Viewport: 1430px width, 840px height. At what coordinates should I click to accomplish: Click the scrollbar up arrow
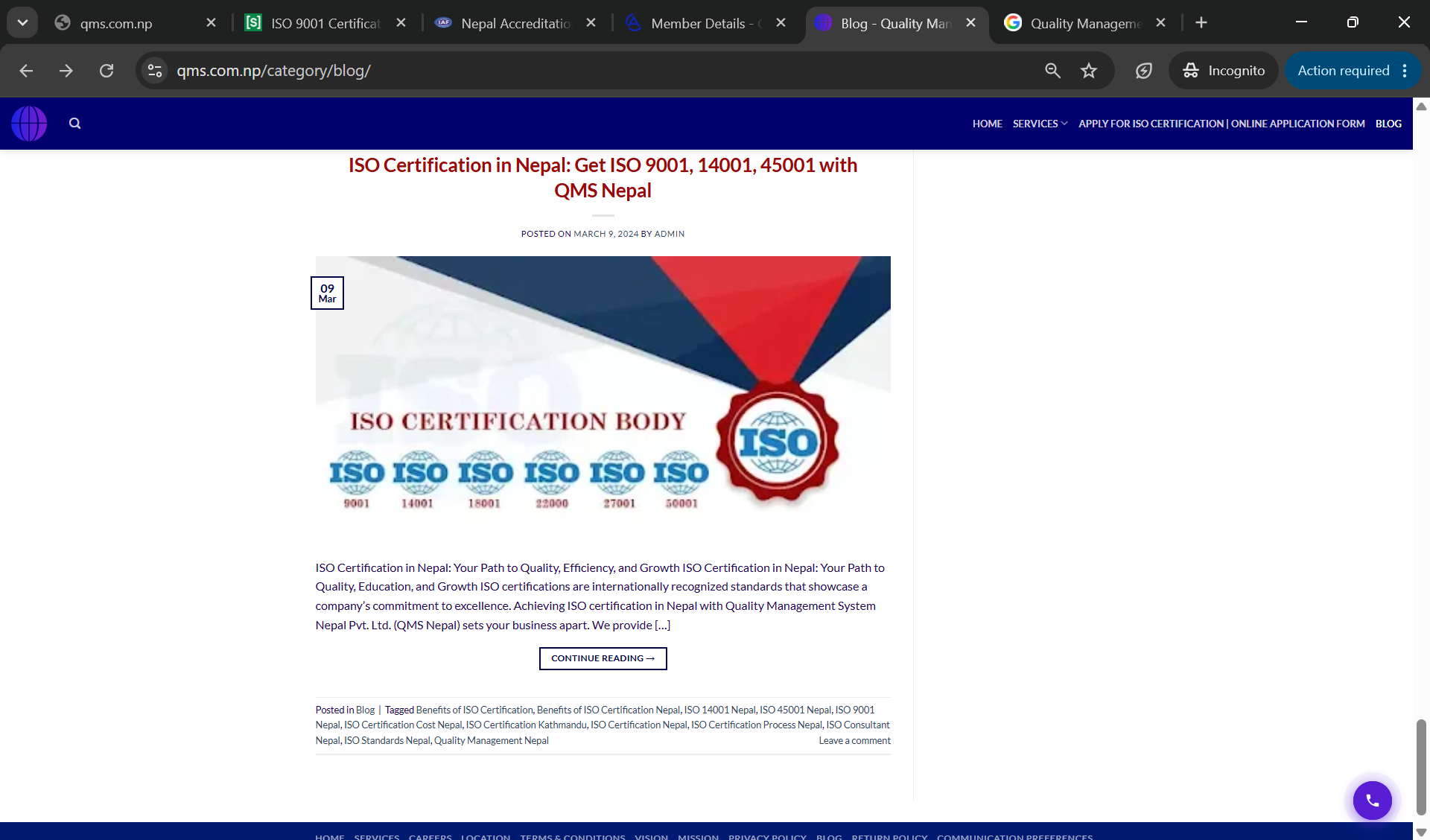tap(1421, 106)
